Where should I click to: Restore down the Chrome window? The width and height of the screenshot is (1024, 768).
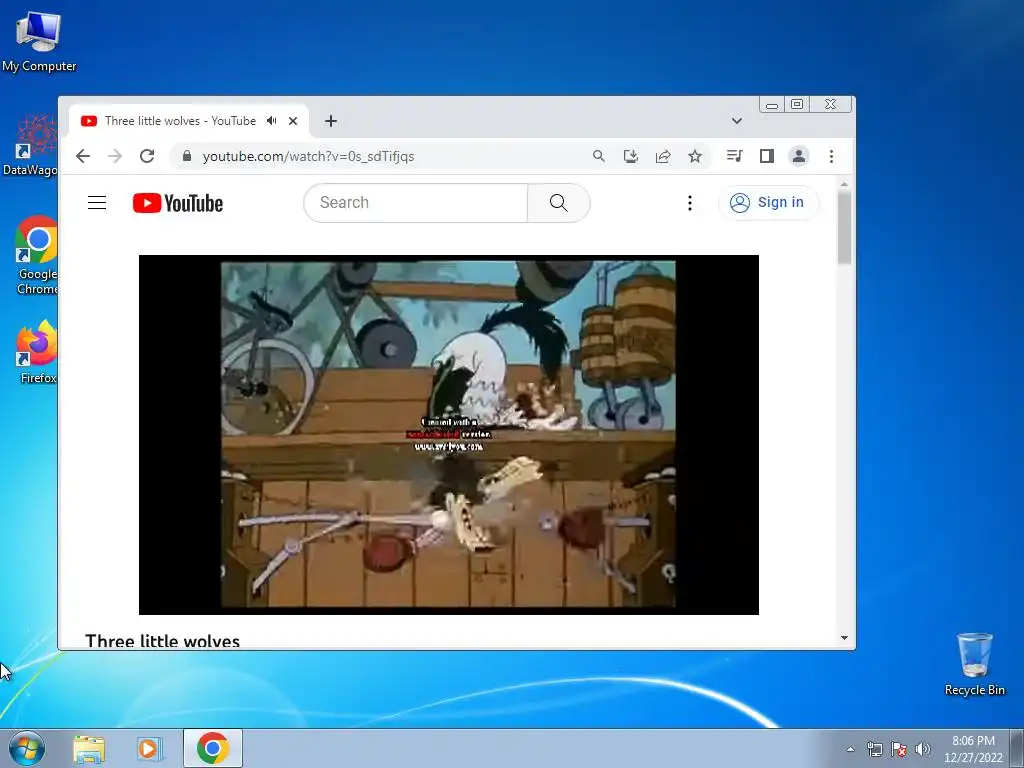click(797, 104)
